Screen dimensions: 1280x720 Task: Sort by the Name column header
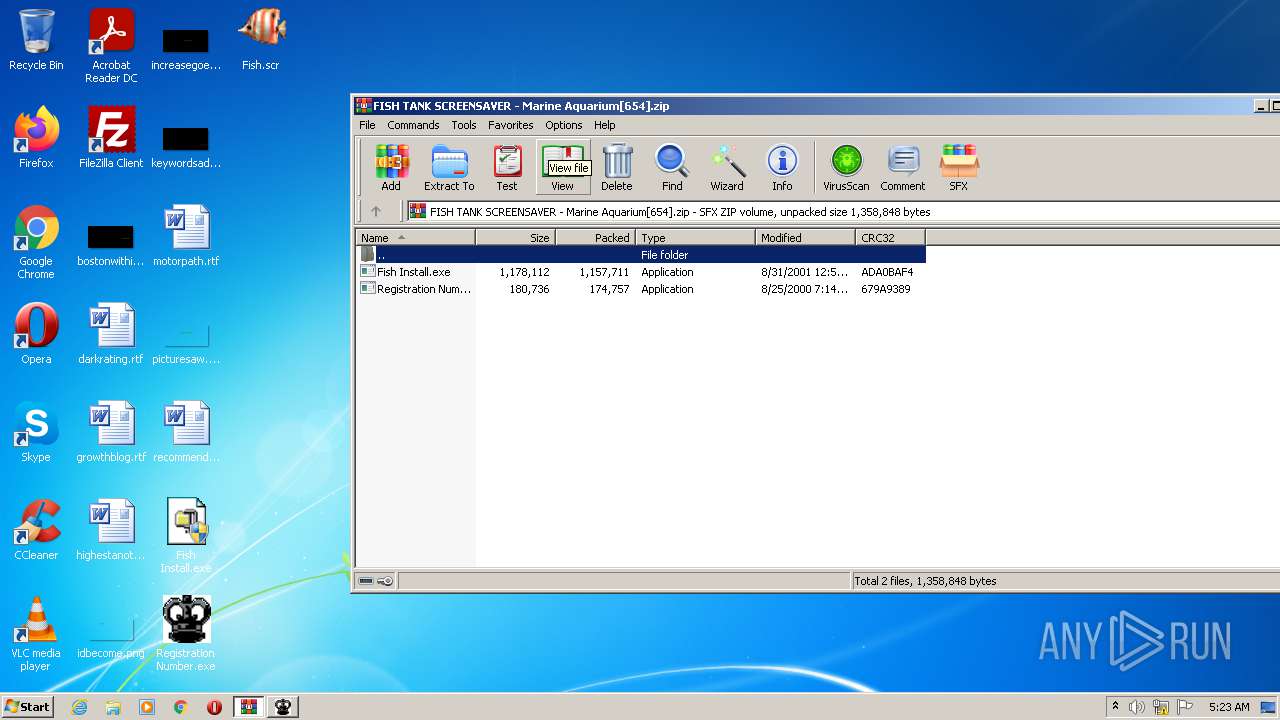point(415,238)
